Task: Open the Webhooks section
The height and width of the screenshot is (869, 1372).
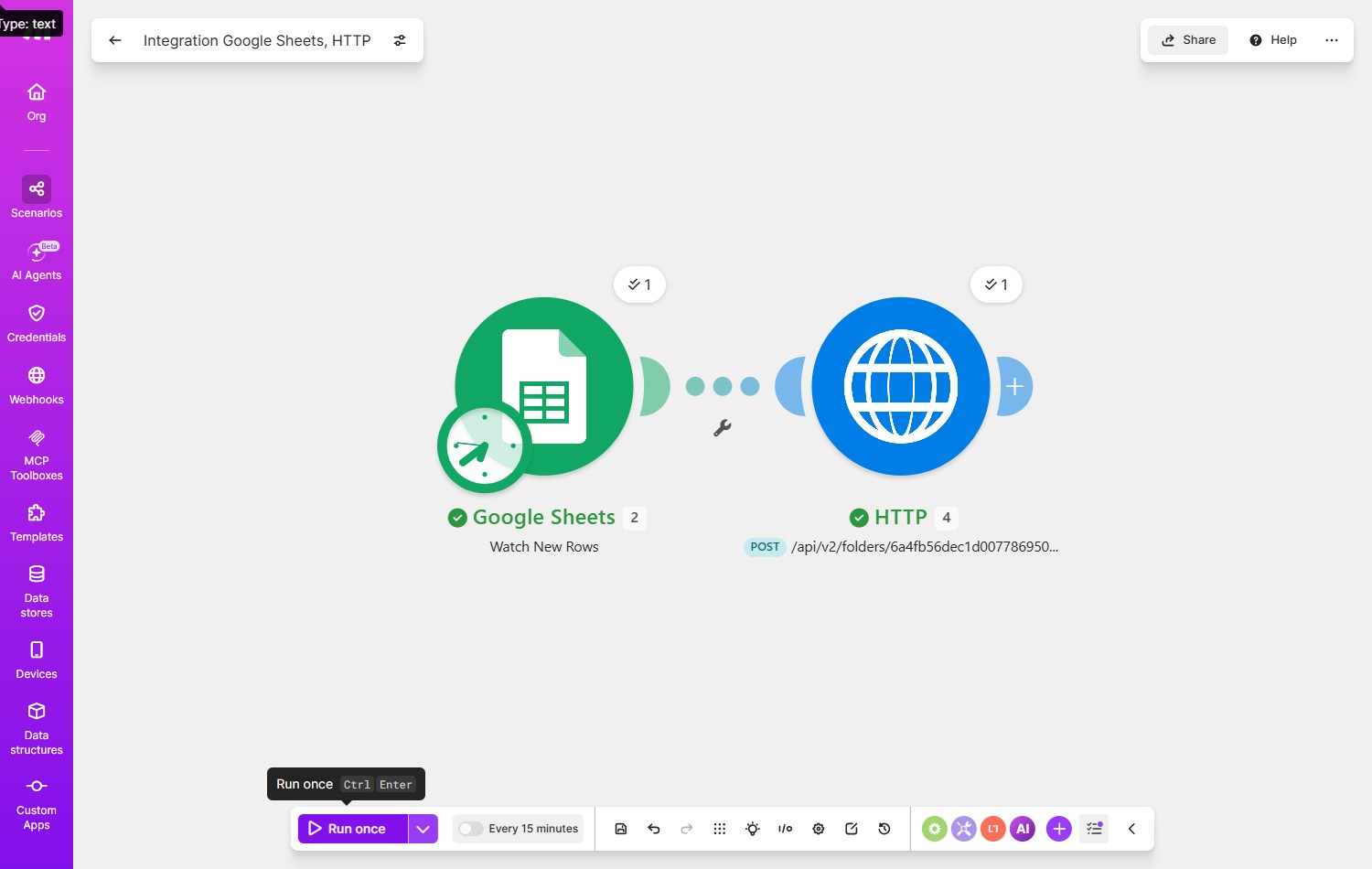Action: (37, 385)
